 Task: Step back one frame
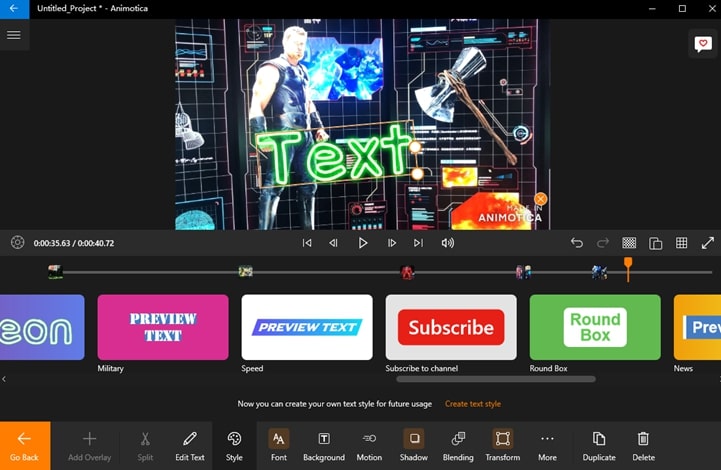[x=333, y=243]
